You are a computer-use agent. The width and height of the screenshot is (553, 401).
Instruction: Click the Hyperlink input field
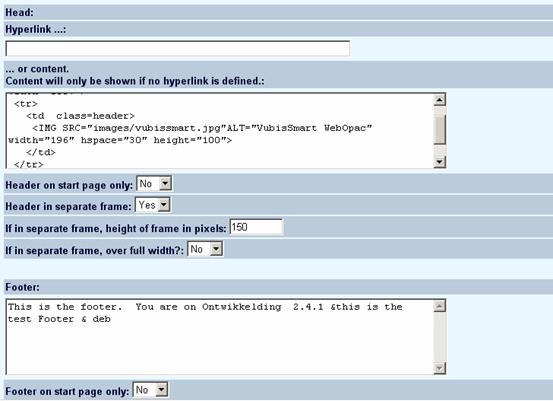[177, 48]
